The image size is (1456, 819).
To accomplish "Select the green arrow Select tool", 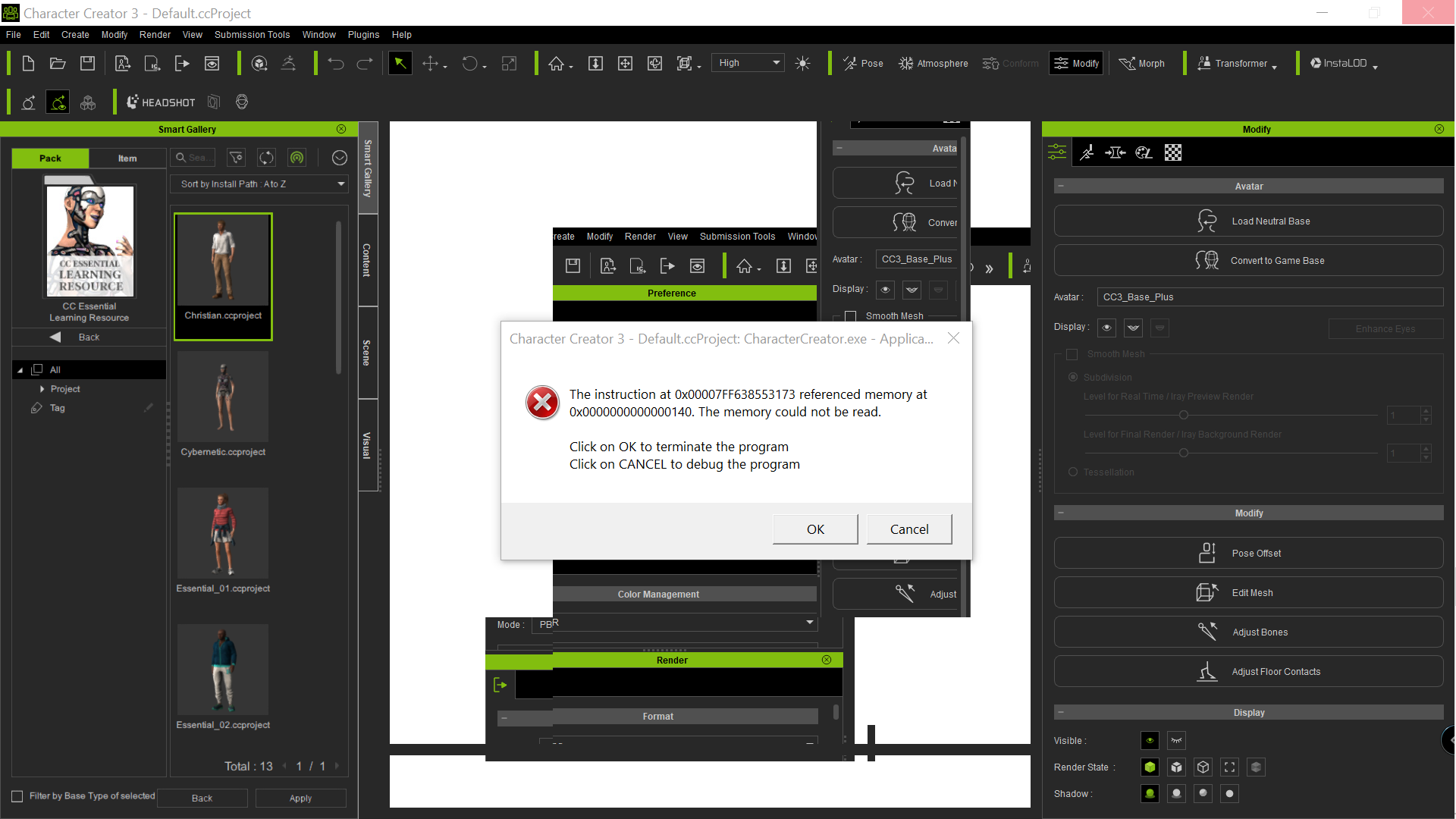I will tap(400, 64).
